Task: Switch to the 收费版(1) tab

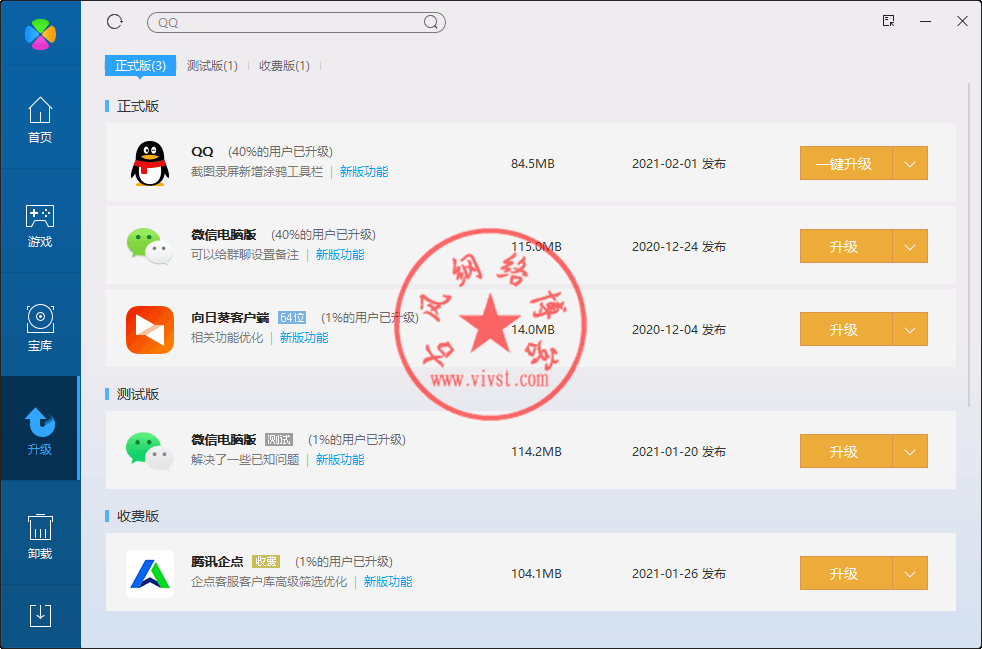Action: tap(284, 66)
